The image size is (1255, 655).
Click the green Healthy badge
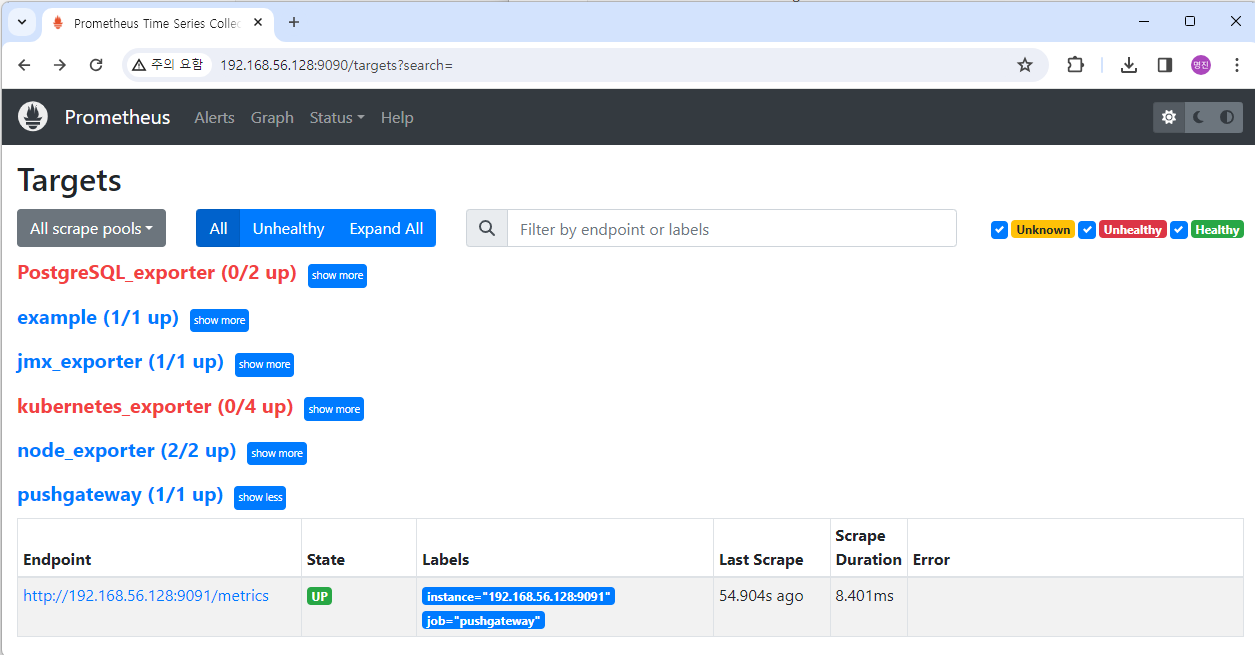[1217, 230]
